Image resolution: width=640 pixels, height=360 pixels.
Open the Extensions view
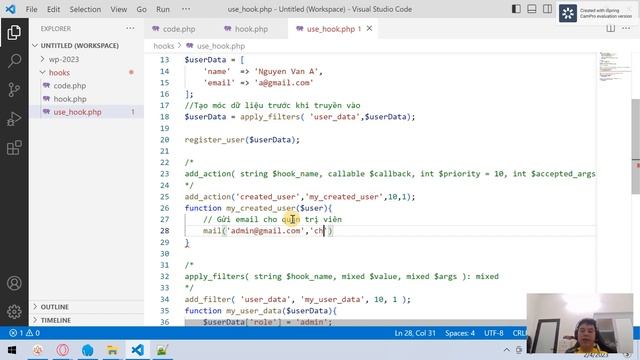click(x=14, y=148)
